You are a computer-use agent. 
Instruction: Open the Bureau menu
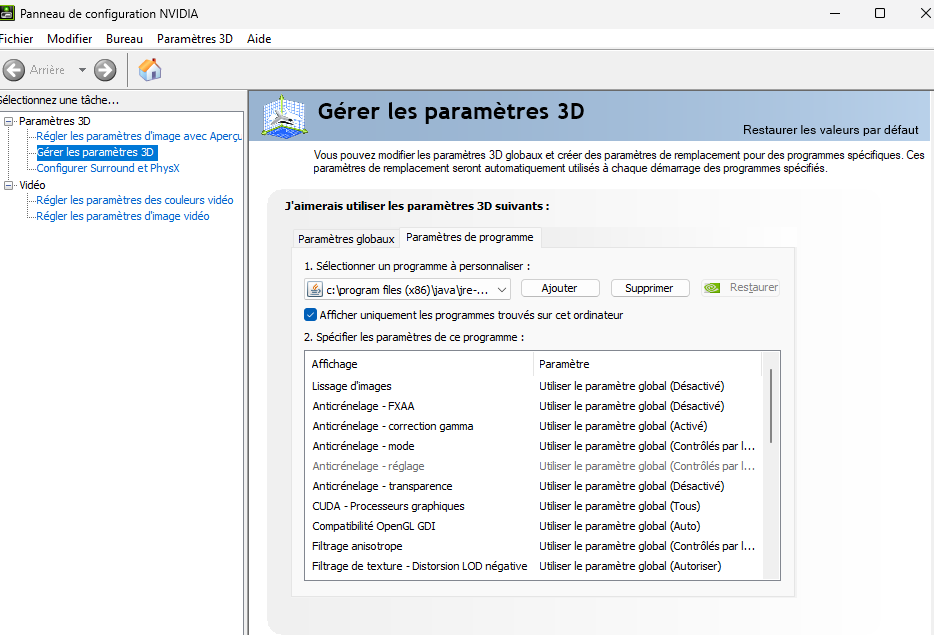[124, 39]
